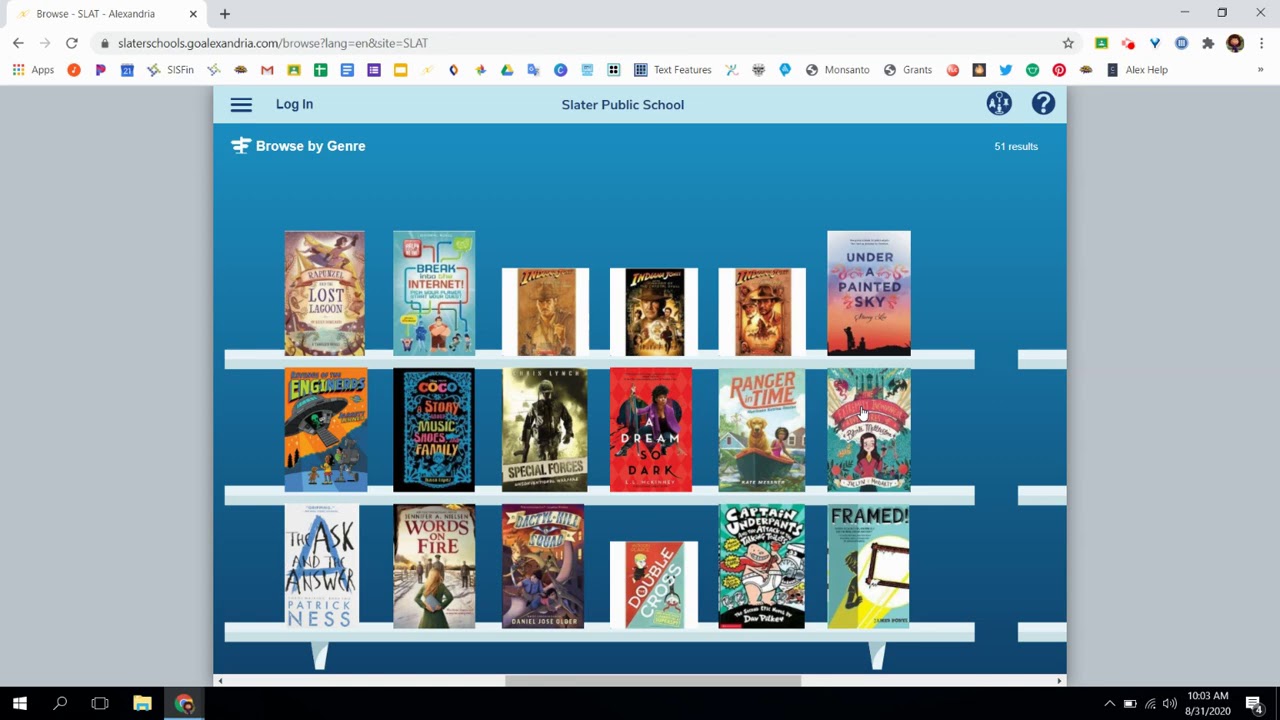Open A Dream So Dark book
Image resolution: width=1280 pixels, height=720 pixels.
click(651, 430)
